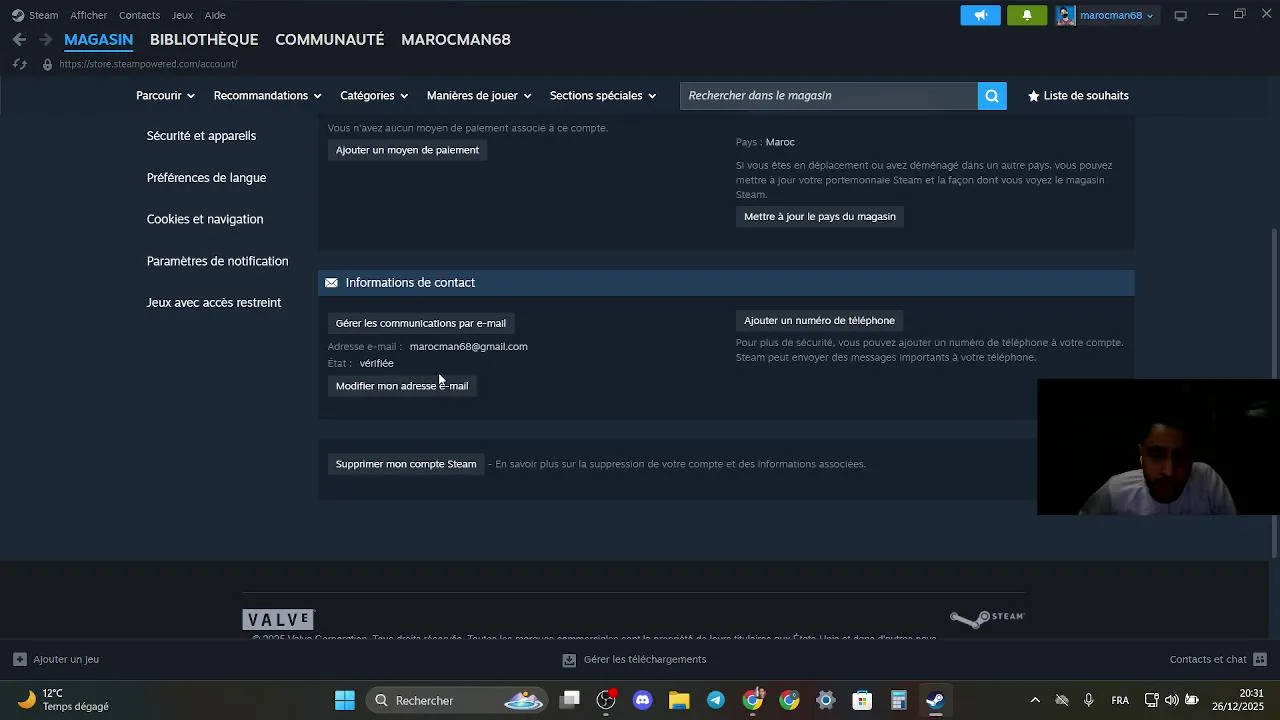Click Modifier mon adresse e-mail
Image resolution: width=1280 pixels, height=720 pixels.
pos(402,386)
